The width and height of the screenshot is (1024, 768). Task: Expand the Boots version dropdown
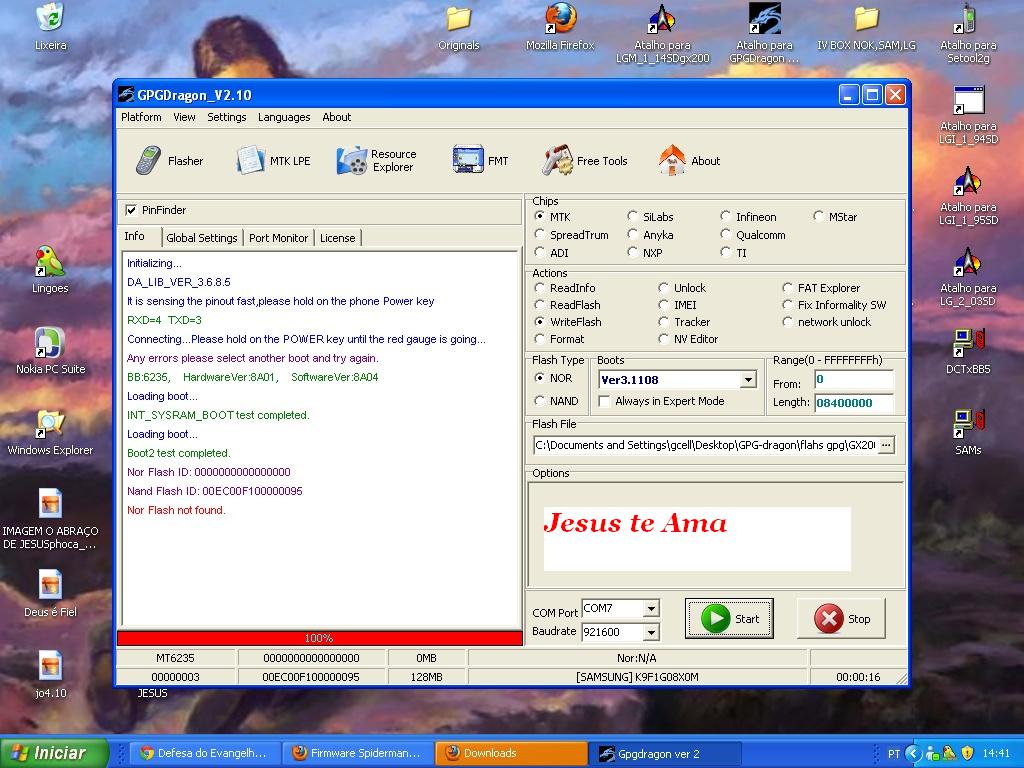click(748, 379)
